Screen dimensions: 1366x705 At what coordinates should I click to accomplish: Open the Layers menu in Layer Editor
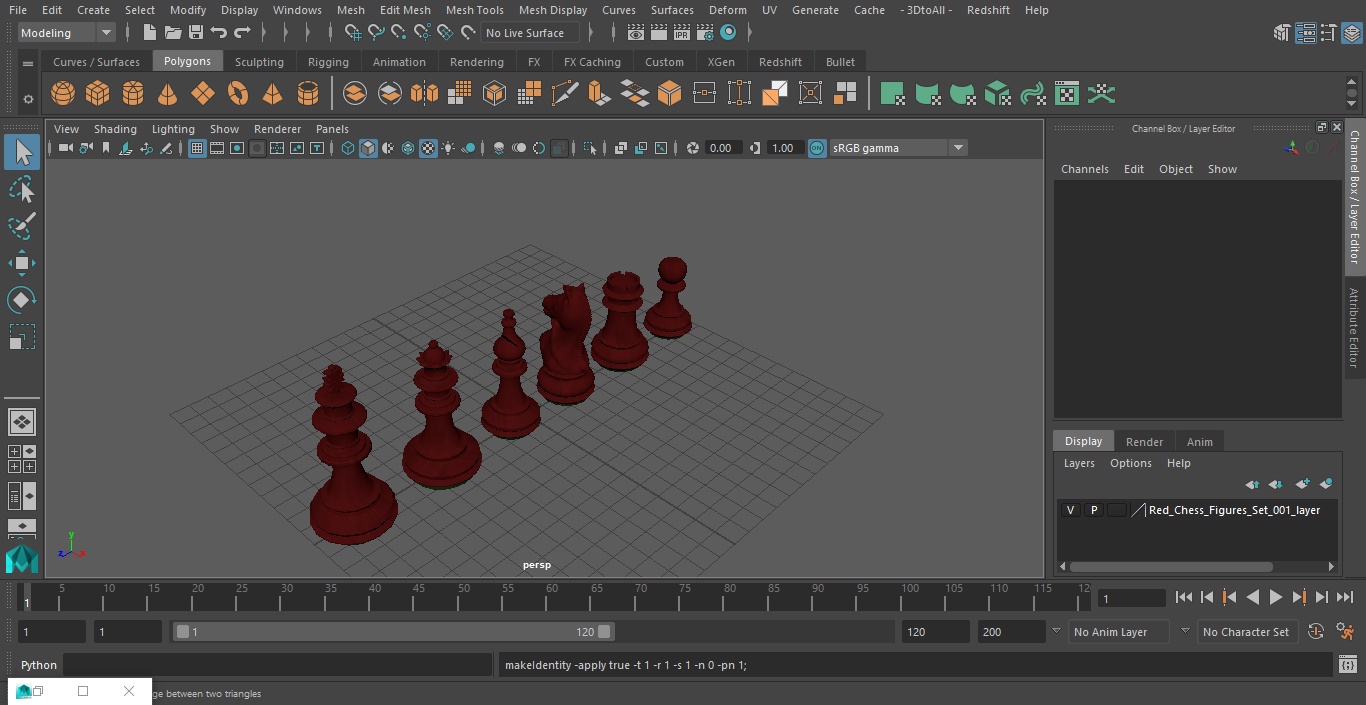[x=1078, y=463]
